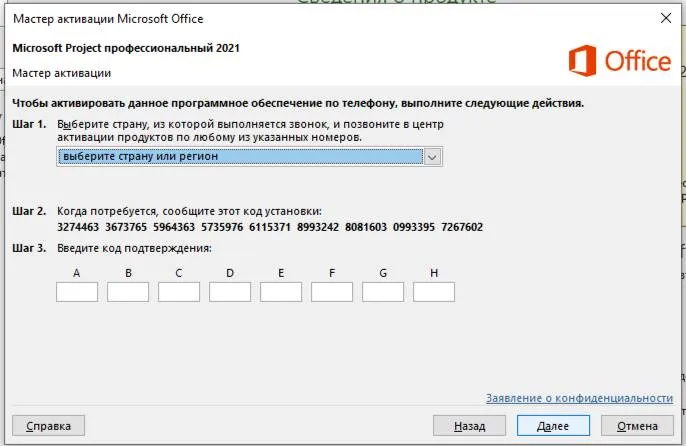Close the Office activation wizard dialog

666,18
